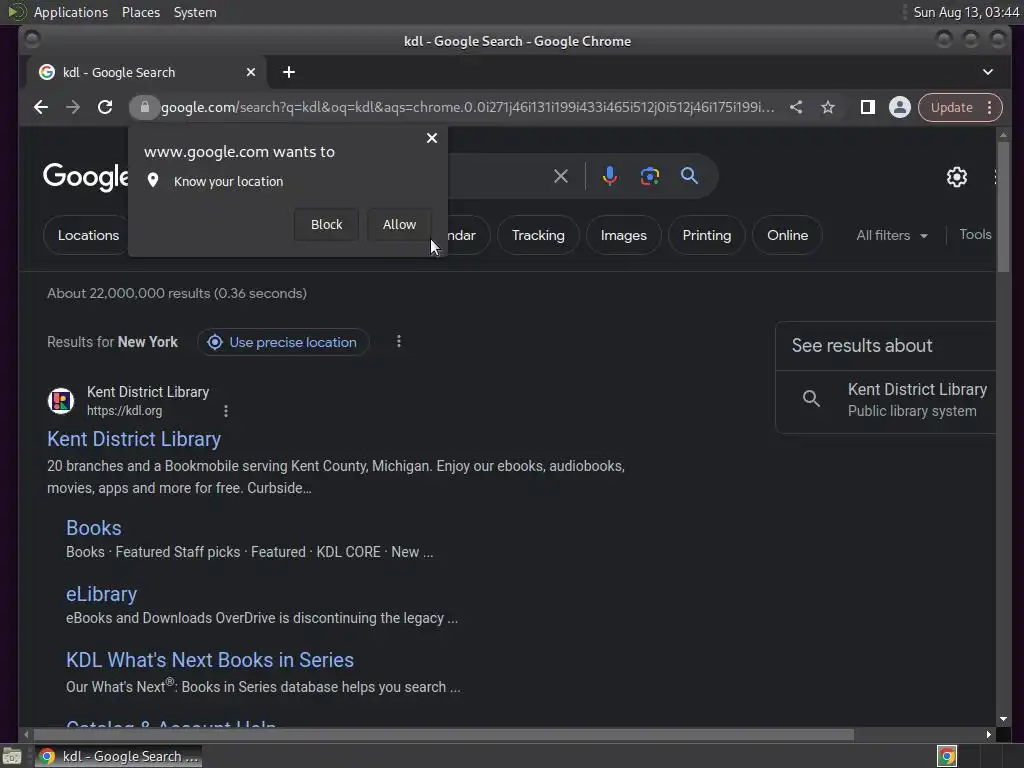The image size is (1024, 768).
Task: Select the Online filter chip
Action: click(x=787, y=235)
